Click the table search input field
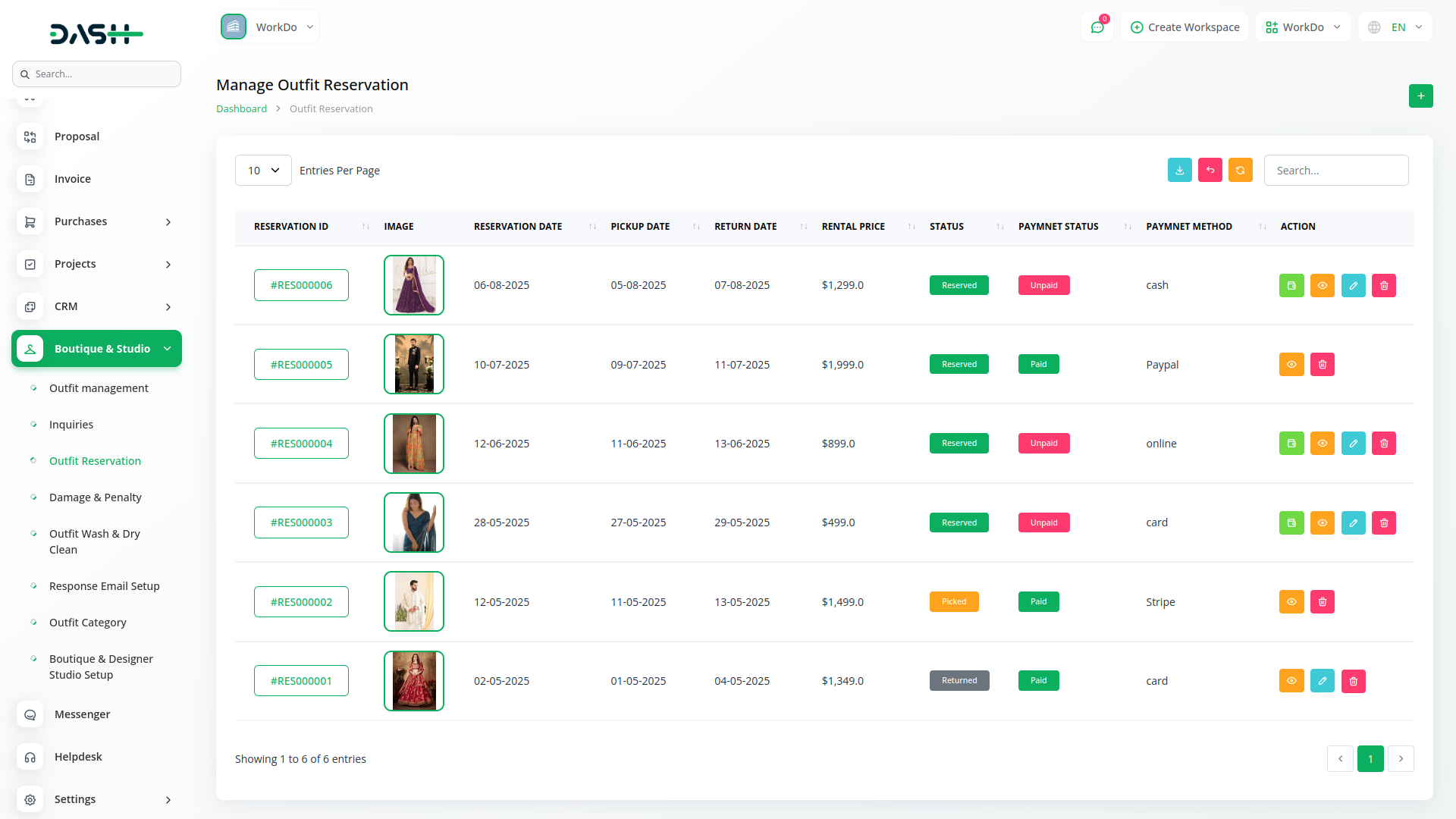 1335,171
